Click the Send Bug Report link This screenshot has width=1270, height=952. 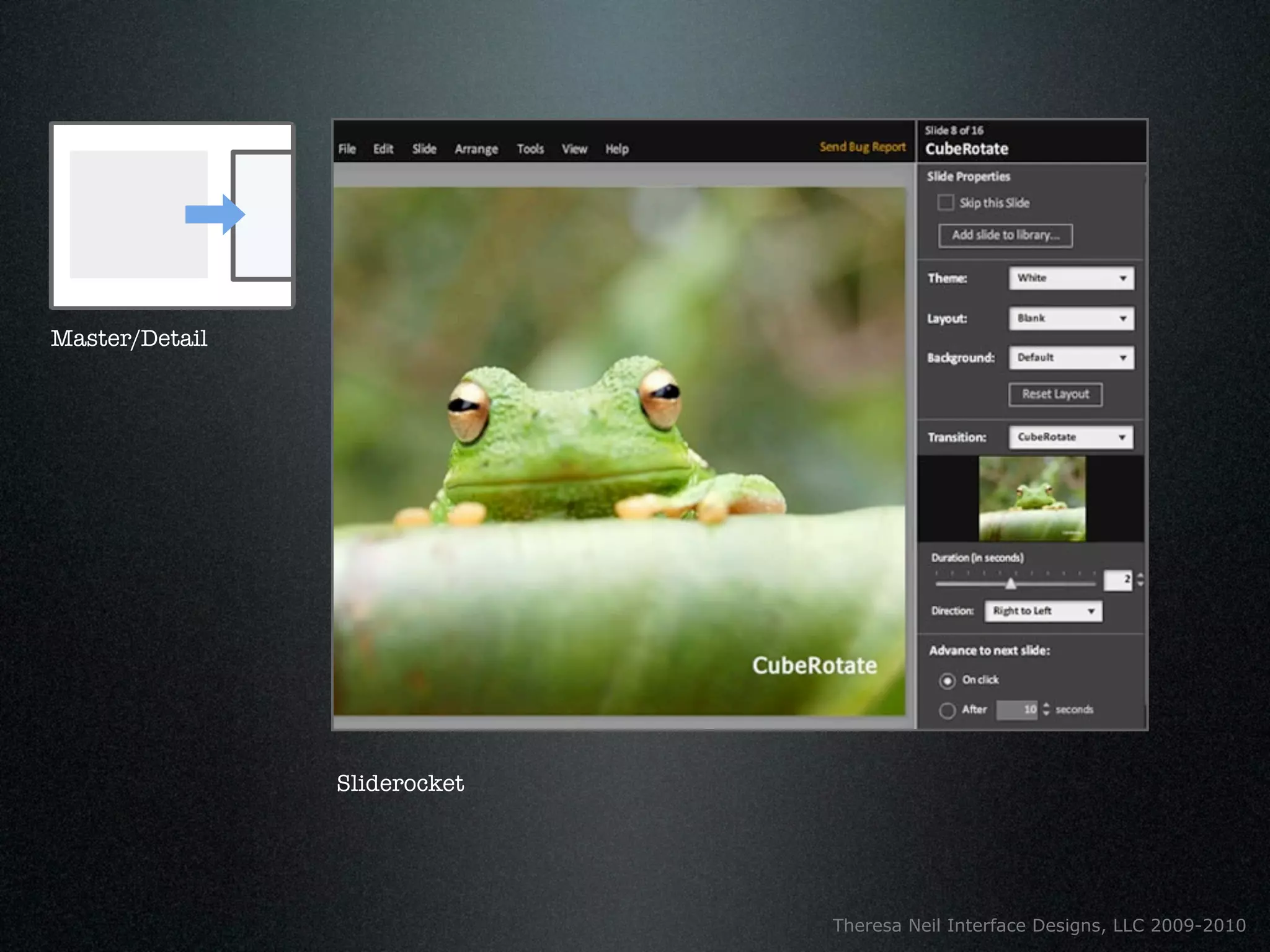click(862, 147)
